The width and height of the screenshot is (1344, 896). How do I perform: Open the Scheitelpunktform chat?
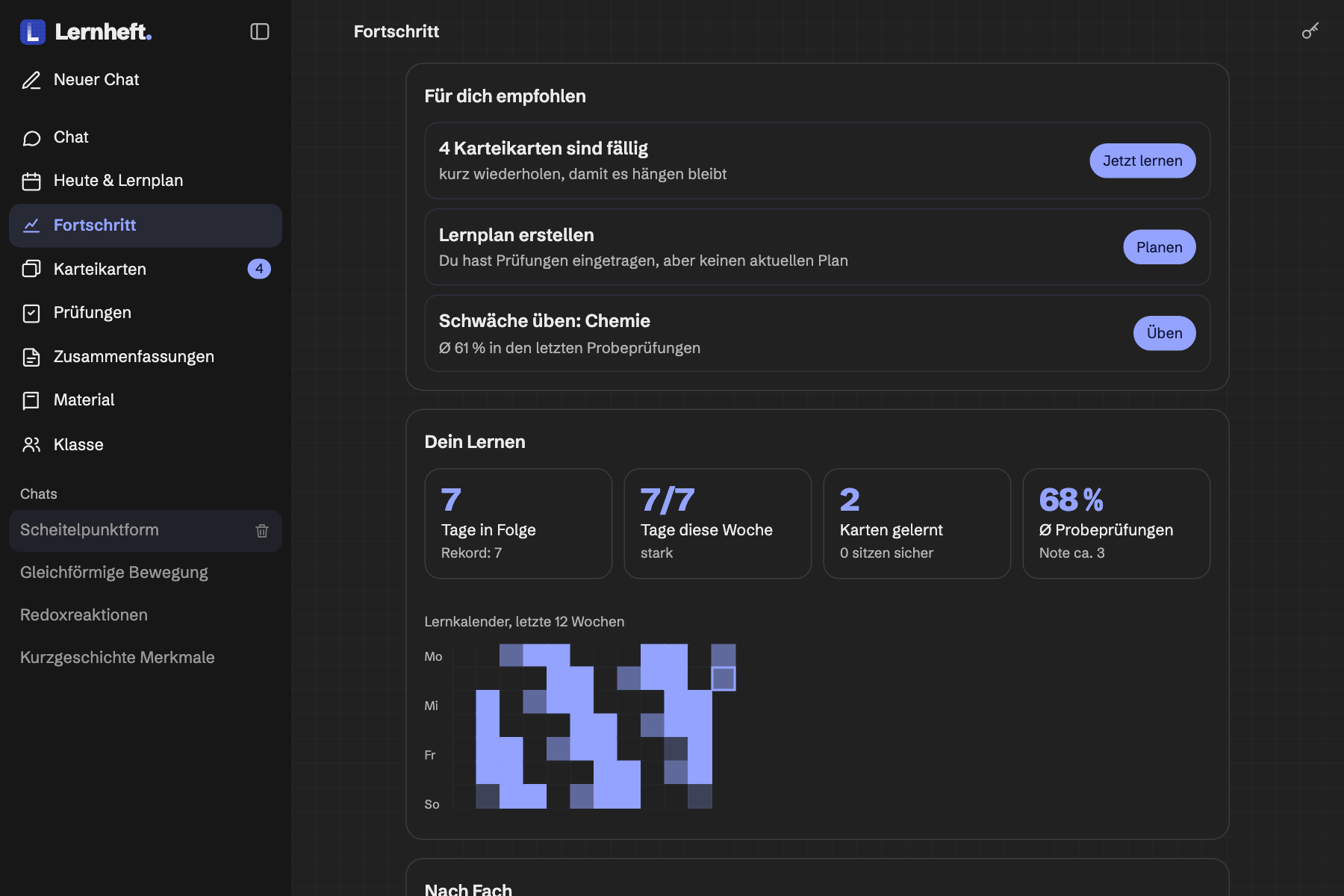click(146, 531)
